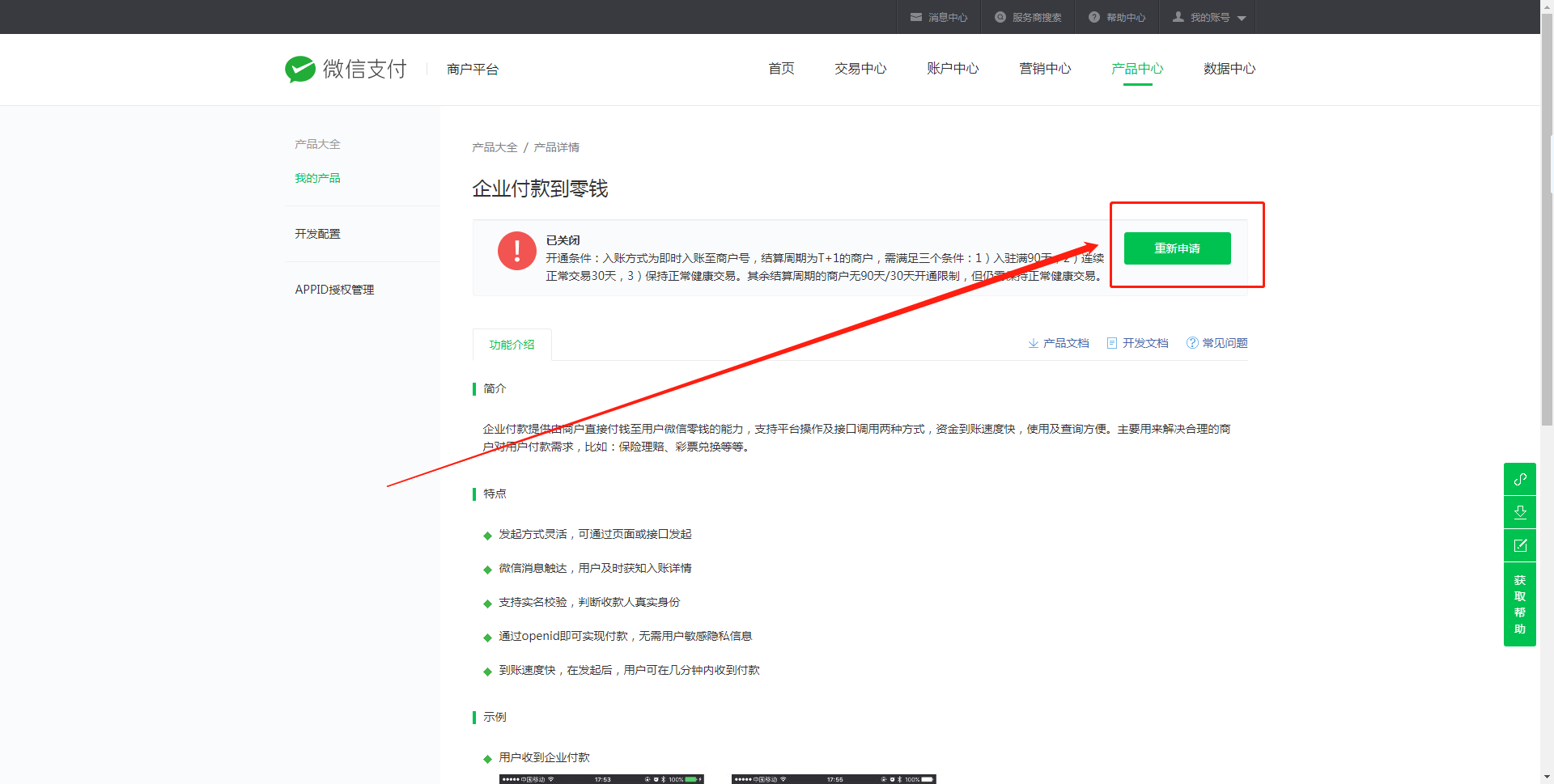Click the document icon beside 开发文档
Screen dimensions: 1554x784
[x=1112, y=343]
